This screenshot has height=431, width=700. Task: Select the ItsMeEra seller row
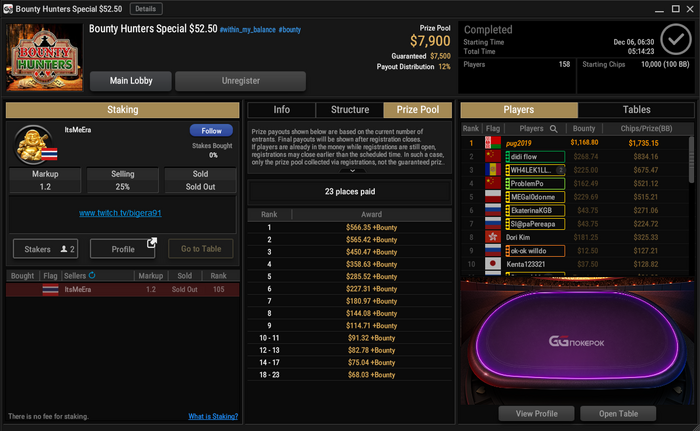pyautogui.click(x=123, y=289)
